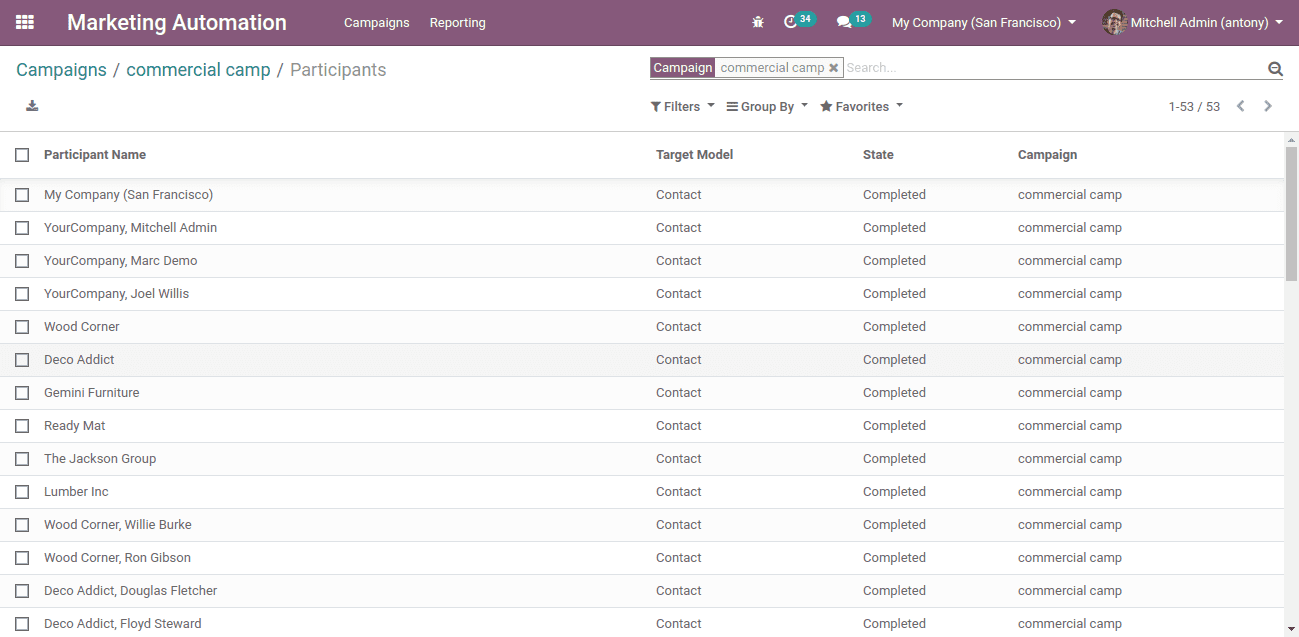
Task: Open messages chat icon with 13 badge
Action: tap(853, 21)
